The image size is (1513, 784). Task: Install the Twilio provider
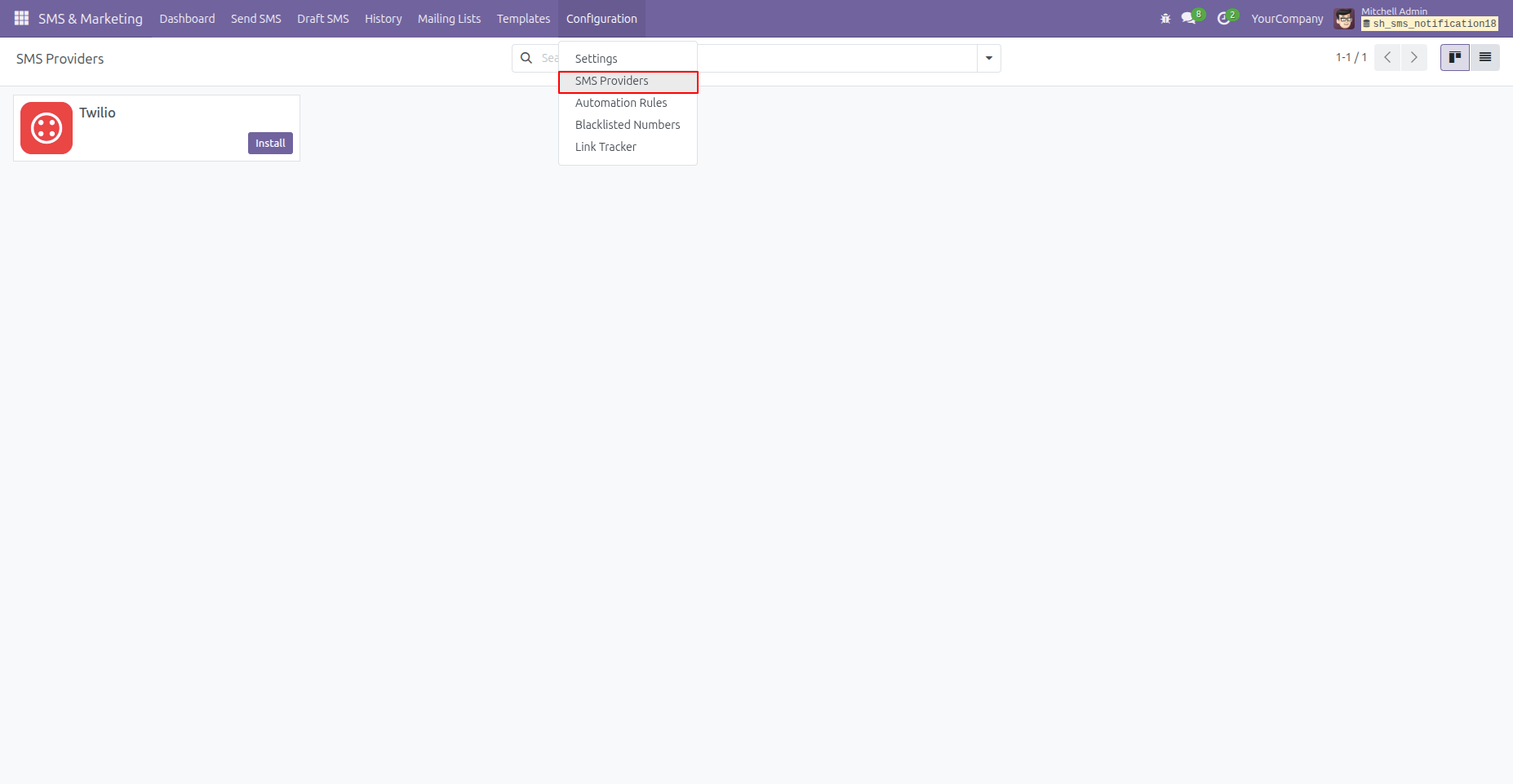tap(270, 143)
